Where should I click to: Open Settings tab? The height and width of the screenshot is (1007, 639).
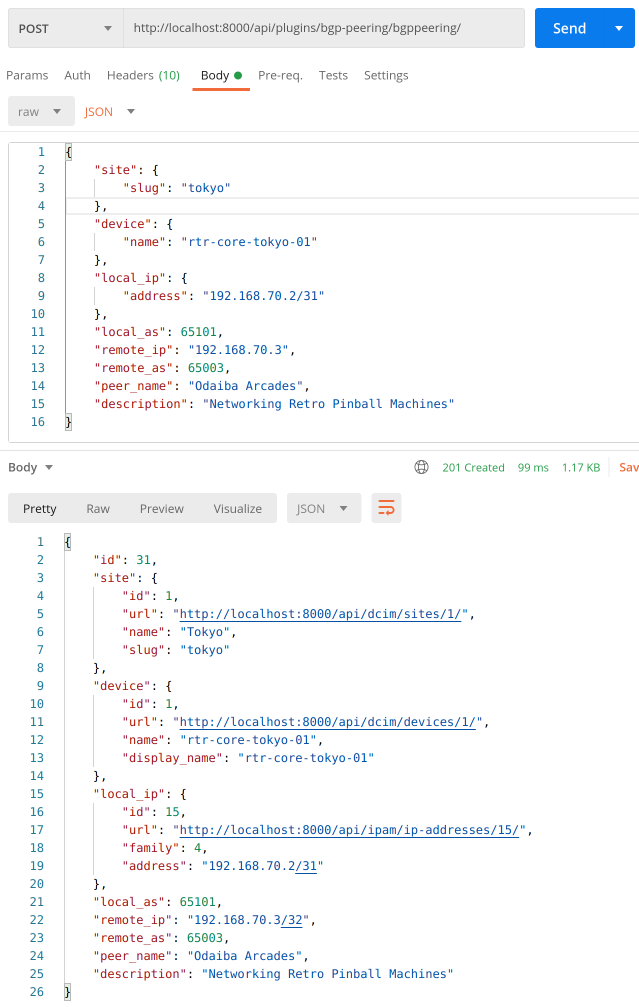[386, 75]
